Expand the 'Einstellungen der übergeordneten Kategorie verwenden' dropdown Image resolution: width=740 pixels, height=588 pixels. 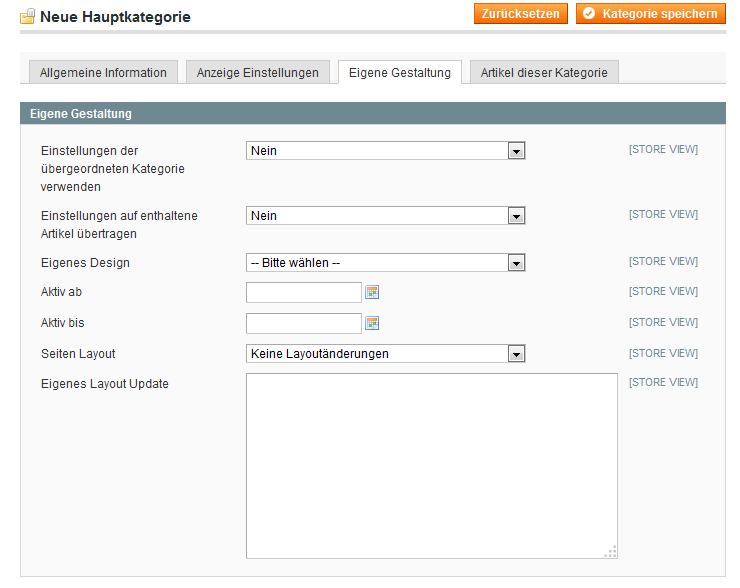pos(386,151)
